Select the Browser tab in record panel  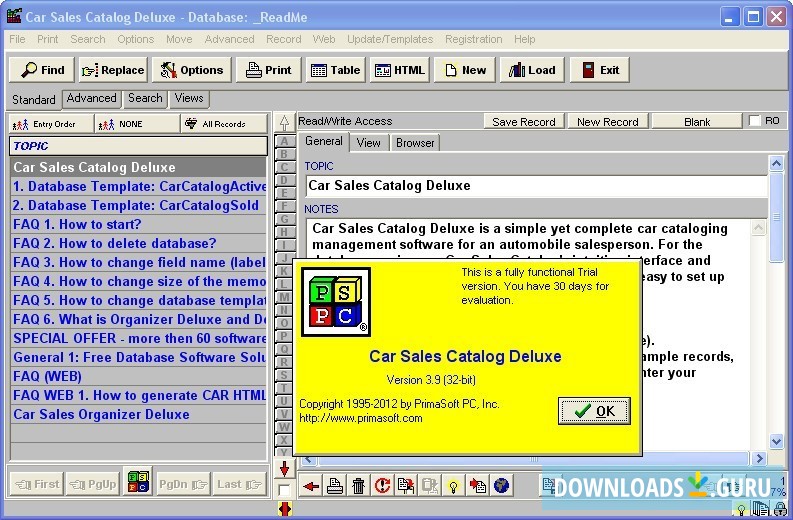click(415, 143)
